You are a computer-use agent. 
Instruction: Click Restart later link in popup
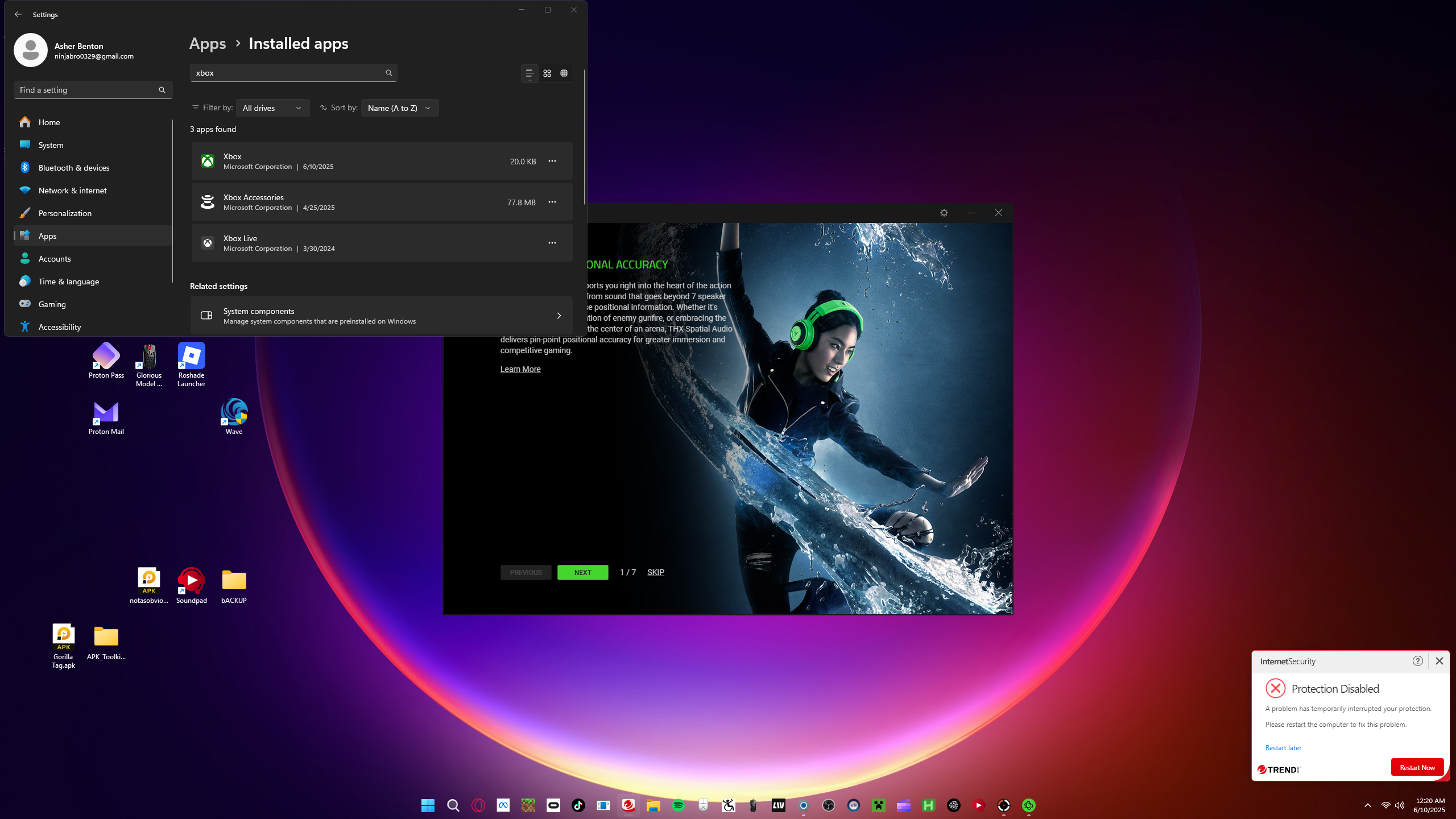click(x=1283, y=748)
